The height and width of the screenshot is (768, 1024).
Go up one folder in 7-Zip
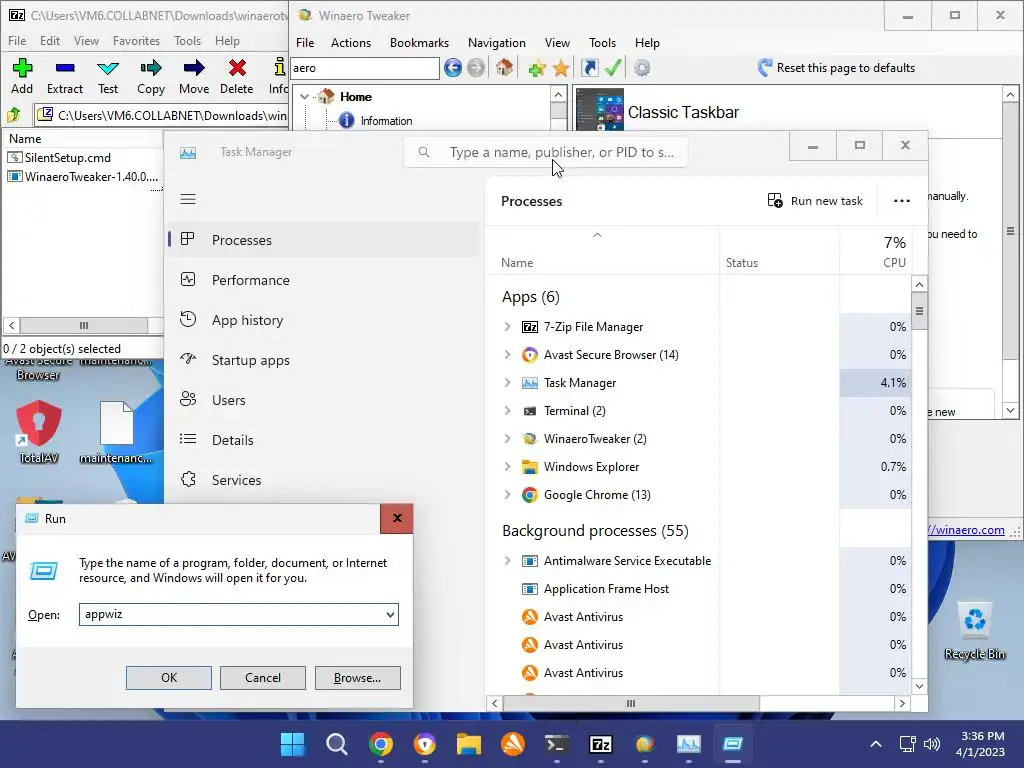coord(14,116)
